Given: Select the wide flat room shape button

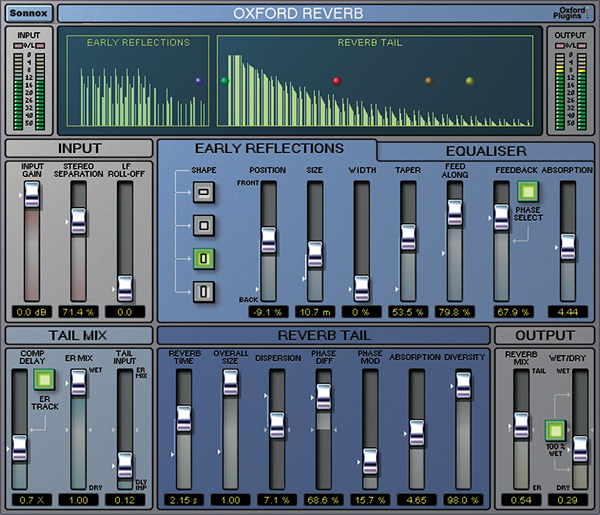Looking at the screenshot, I should click(x=203, y=190).
